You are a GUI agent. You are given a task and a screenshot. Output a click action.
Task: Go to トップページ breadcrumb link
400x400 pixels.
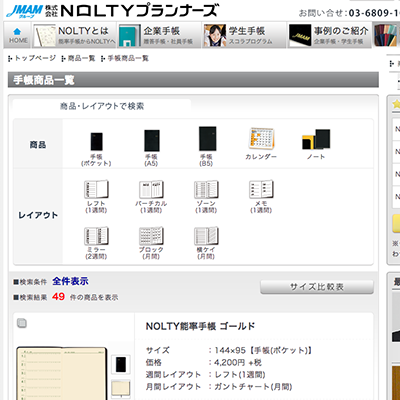[x=35, y=58]
